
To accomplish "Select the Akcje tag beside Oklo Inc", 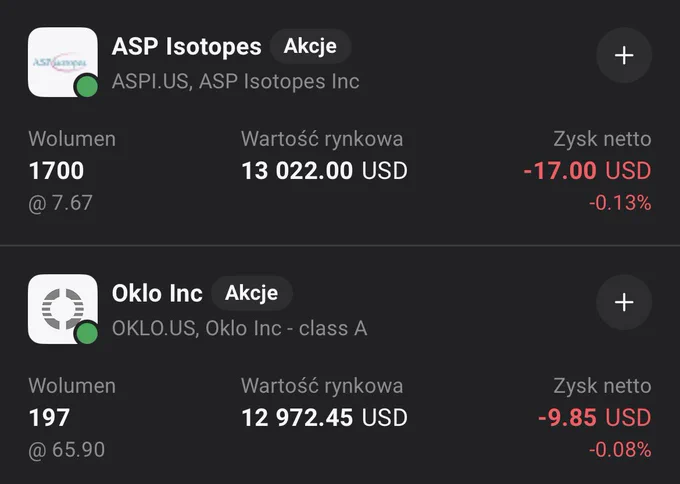I will pos(252,293).
